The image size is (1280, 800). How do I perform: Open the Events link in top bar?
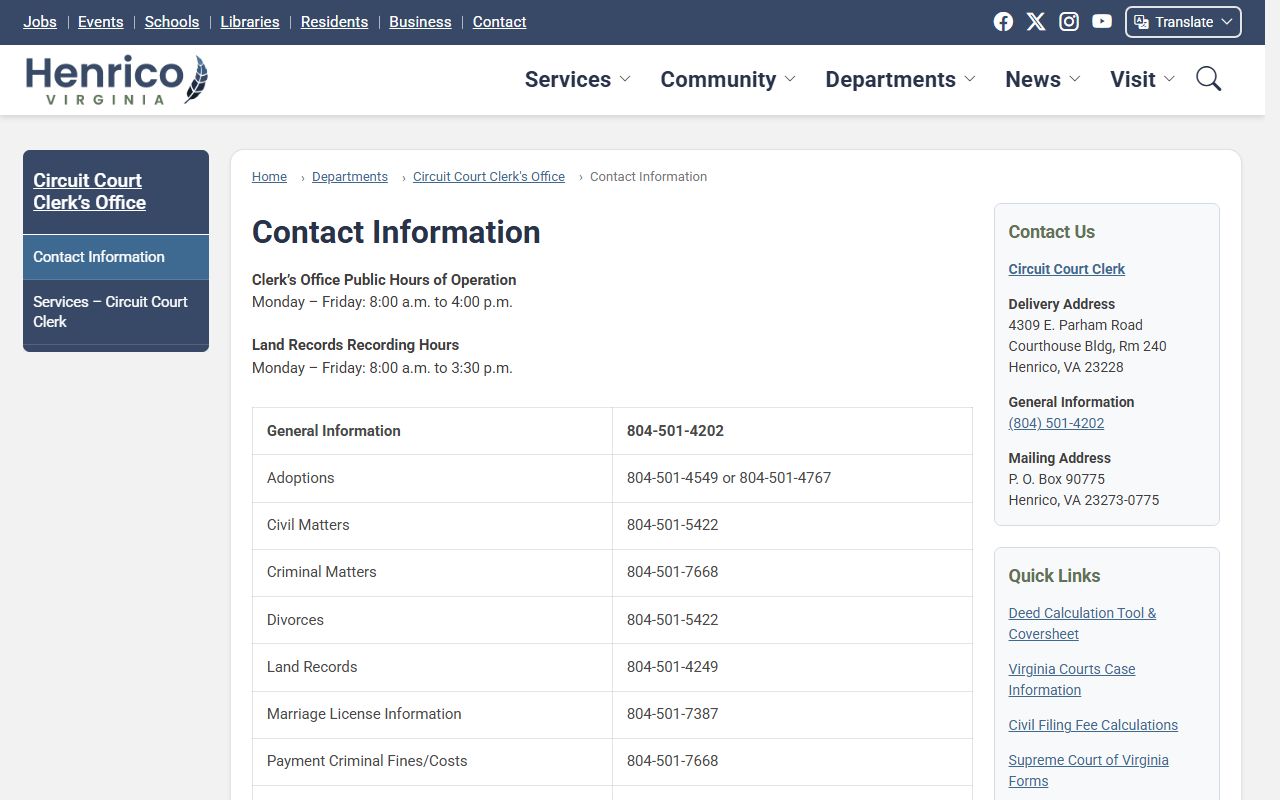pos(101,22)
